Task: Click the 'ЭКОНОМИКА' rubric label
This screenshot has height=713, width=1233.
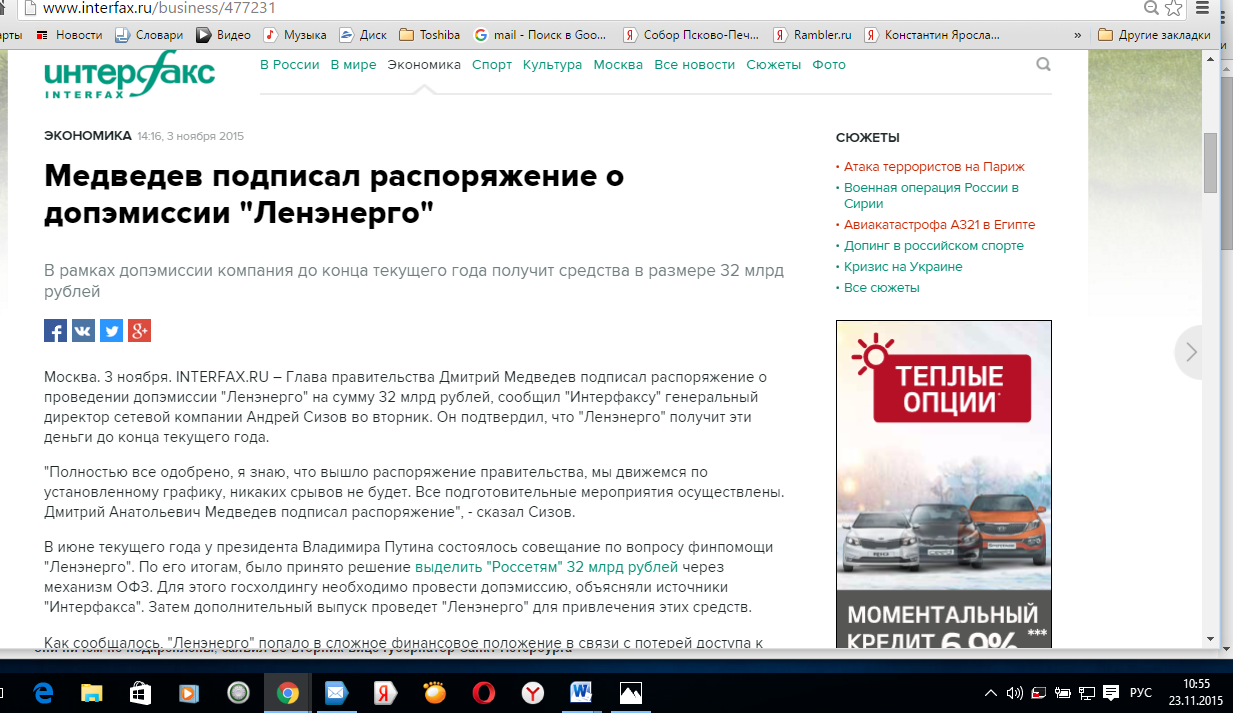Action: tap(88, 136)
